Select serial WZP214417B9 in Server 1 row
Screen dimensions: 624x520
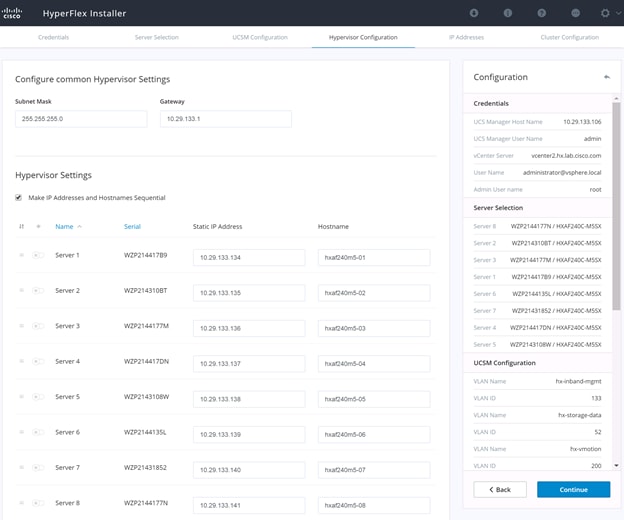(x=145, y=255)
